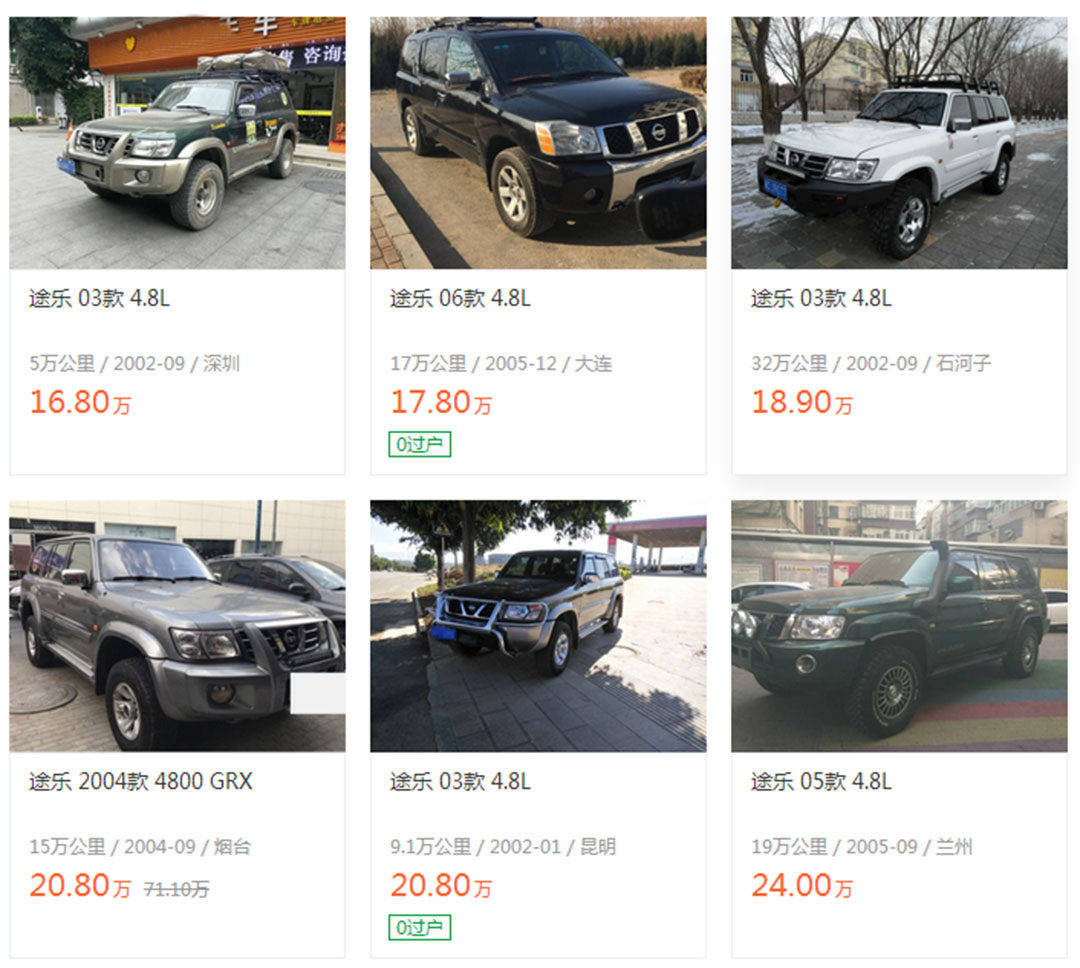The height and width of the screenshot is (968, 1080).
Task: Click the 0过户 tag on the Dalian listing
Action: [x=419, y=444]
